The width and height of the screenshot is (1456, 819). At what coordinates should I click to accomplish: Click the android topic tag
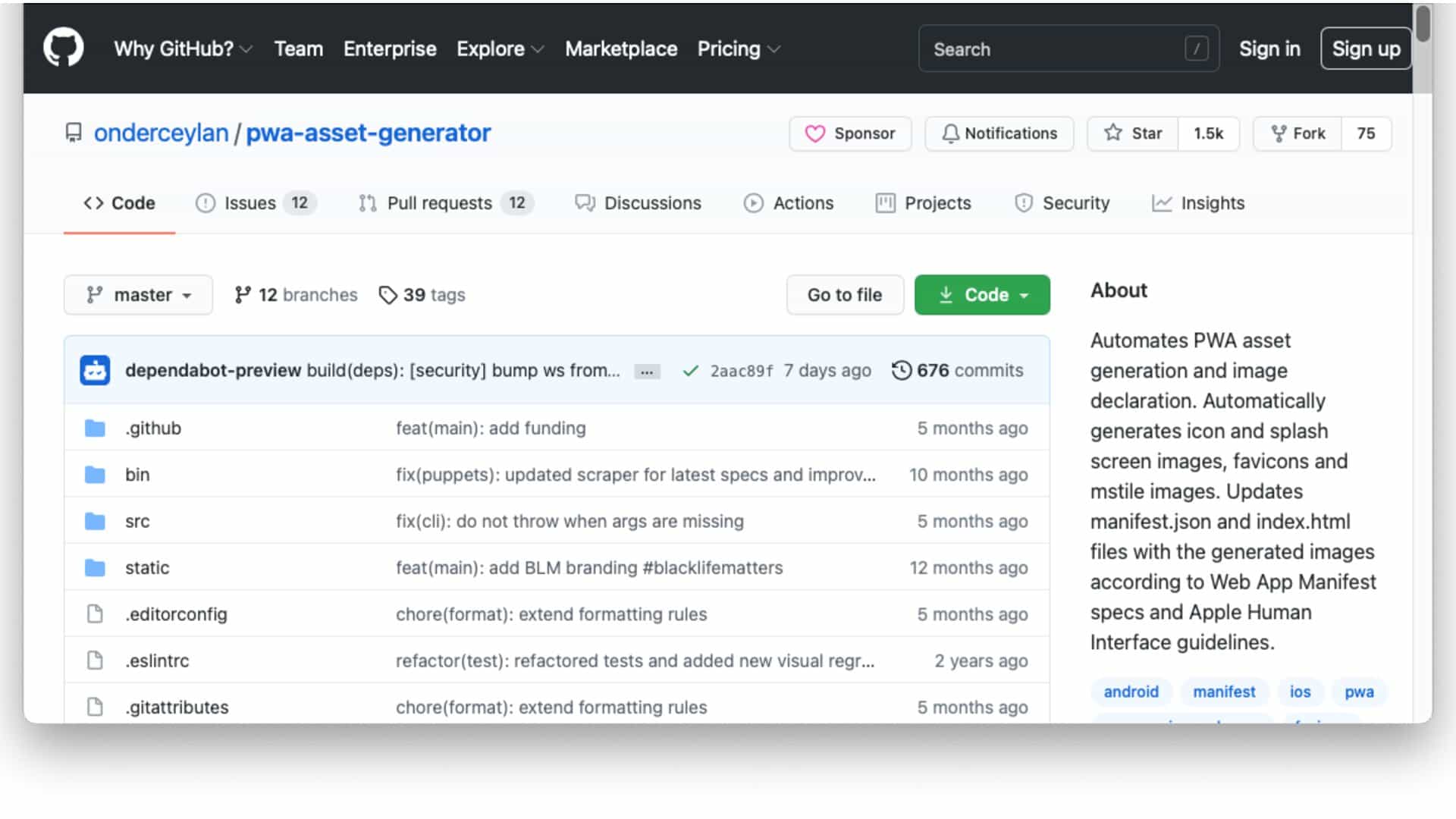click(x=1131, y=692)
